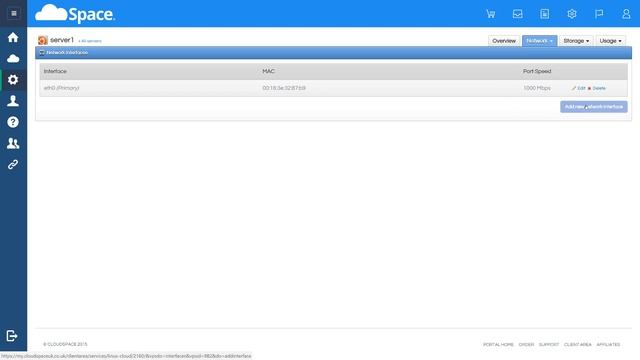Click the CloudSpace logo
Image resolution: width=640 pixels, height=360 pixels.
pyautogui.click(x=75, y=14)
